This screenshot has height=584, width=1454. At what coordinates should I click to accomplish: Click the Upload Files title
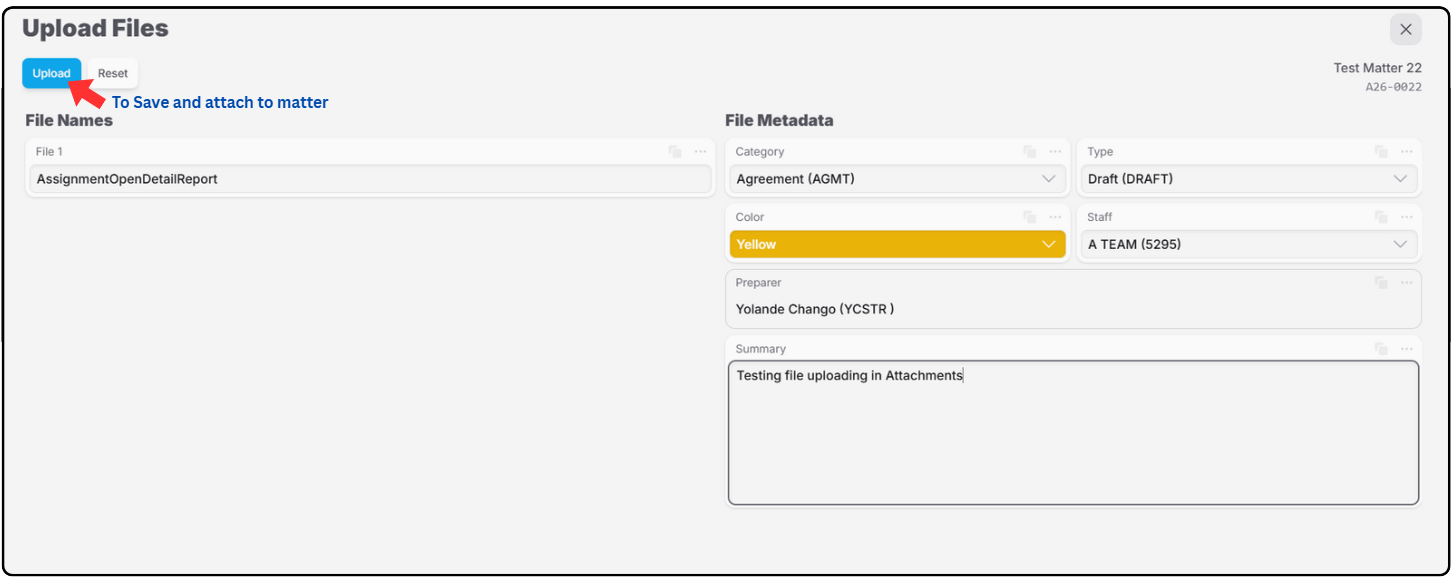(95, 29)
